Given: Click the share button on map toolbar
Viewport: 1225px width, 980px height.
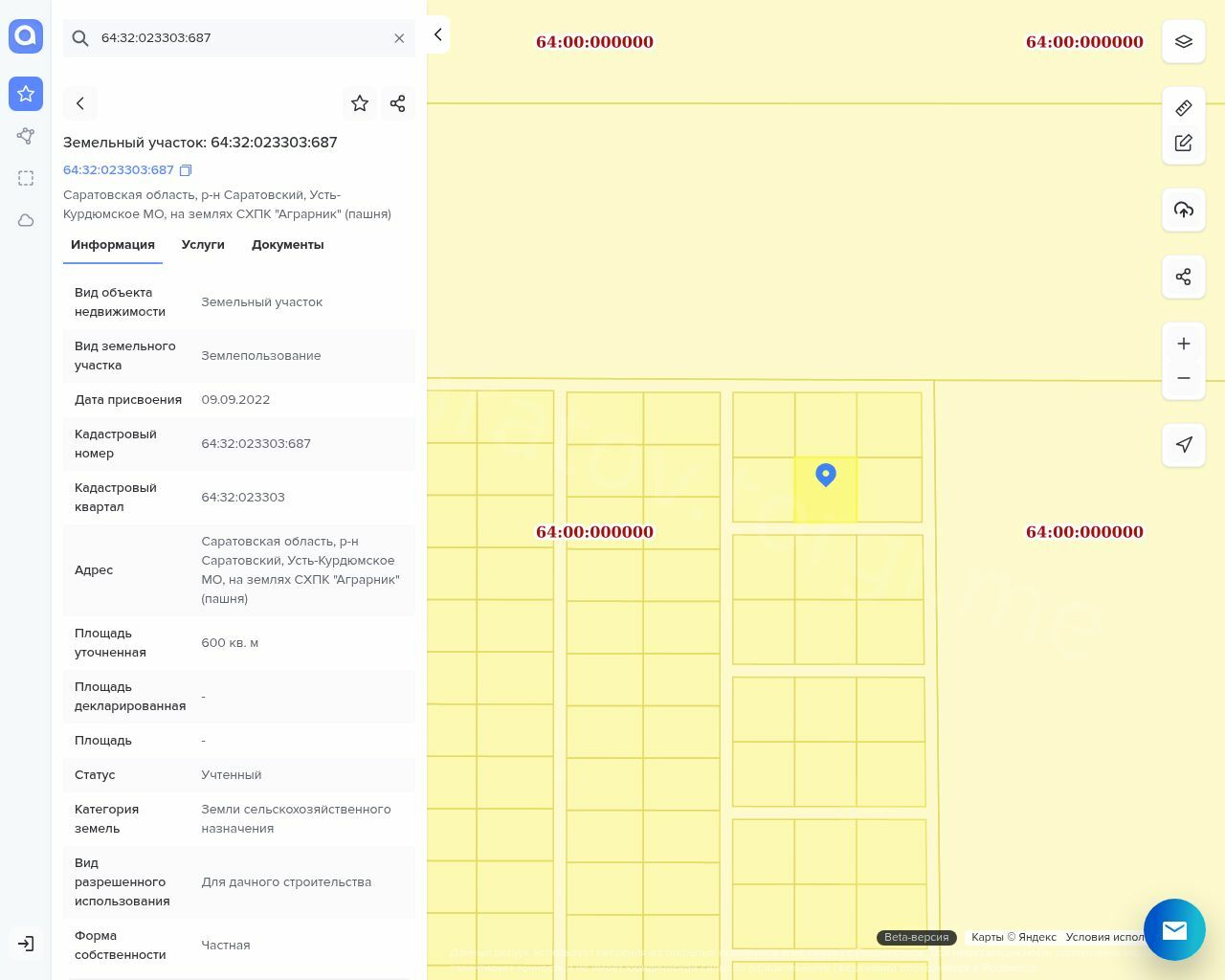Looking at the screenshot, I should [x=1184, y=277].
